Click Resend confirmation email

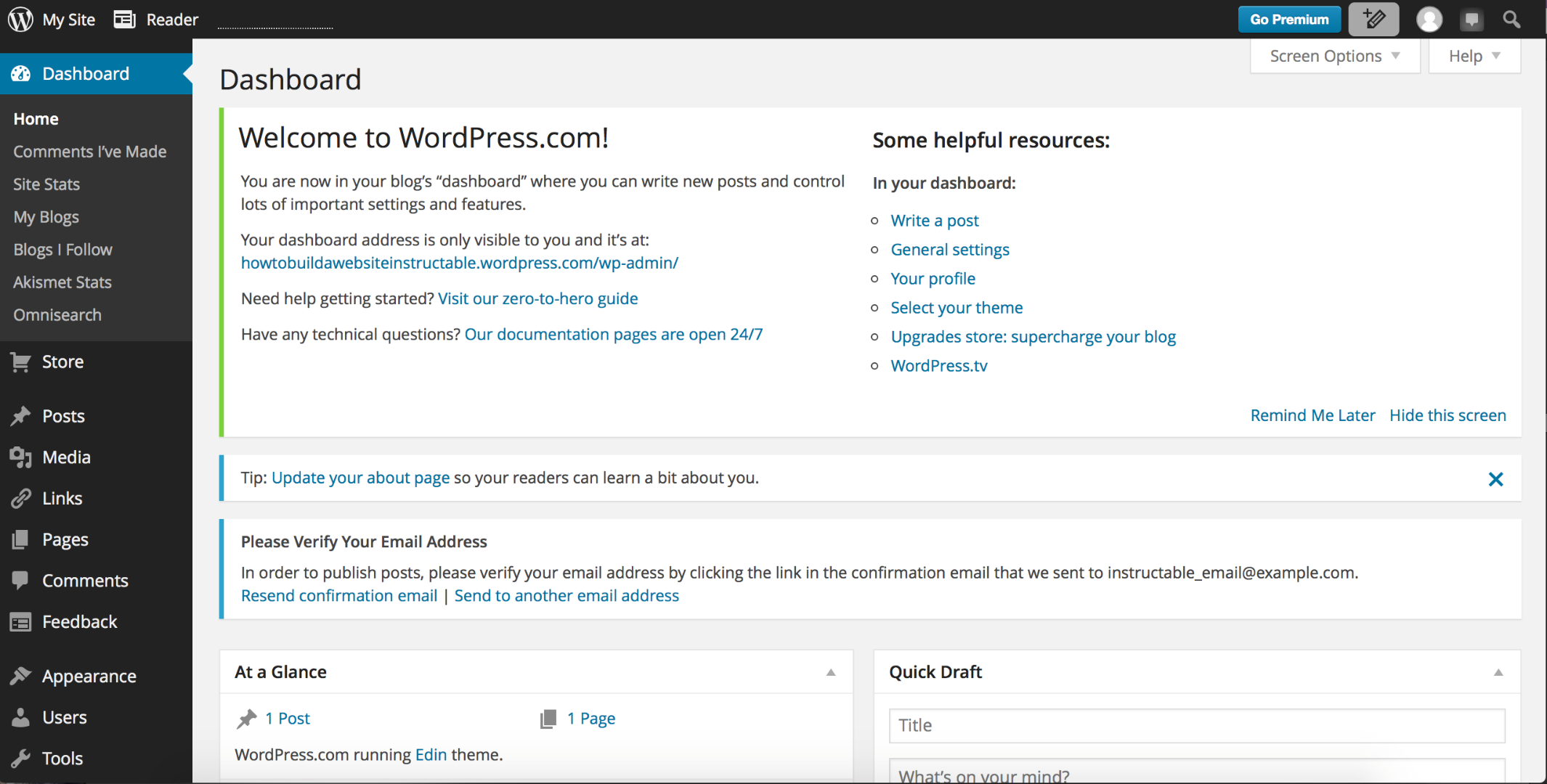coord(339,595)
